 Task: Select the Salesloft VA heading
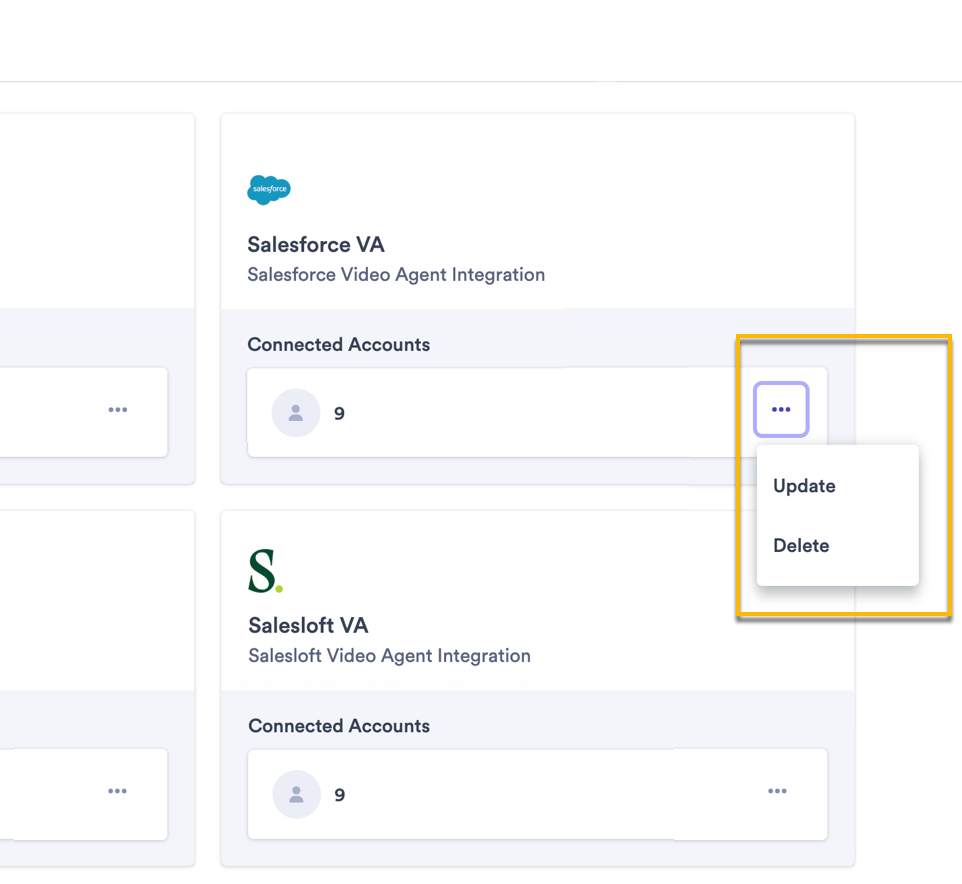click(308, 626)
